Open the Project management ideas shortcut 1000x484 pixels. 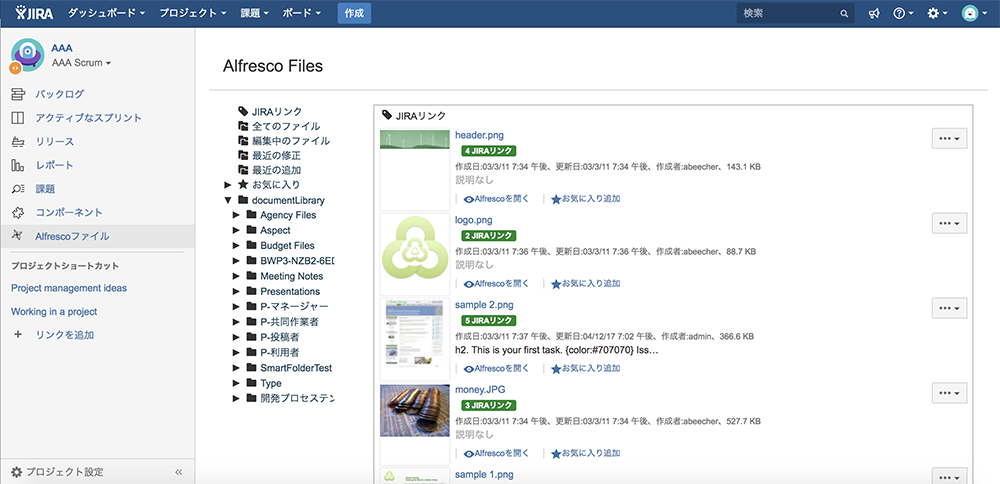(x=69, y=288)
